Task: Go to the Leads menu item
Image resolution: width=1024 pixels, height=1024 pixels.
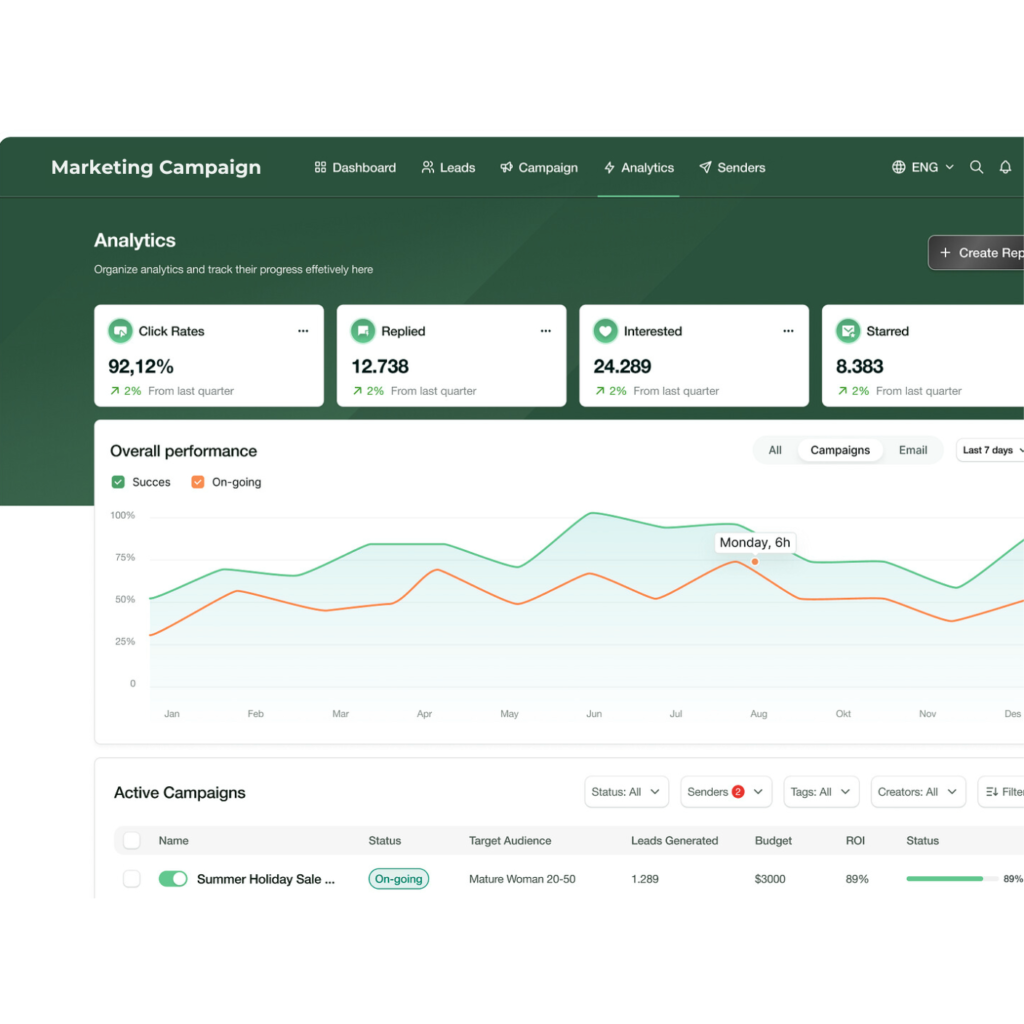Action: pos(448,168)
